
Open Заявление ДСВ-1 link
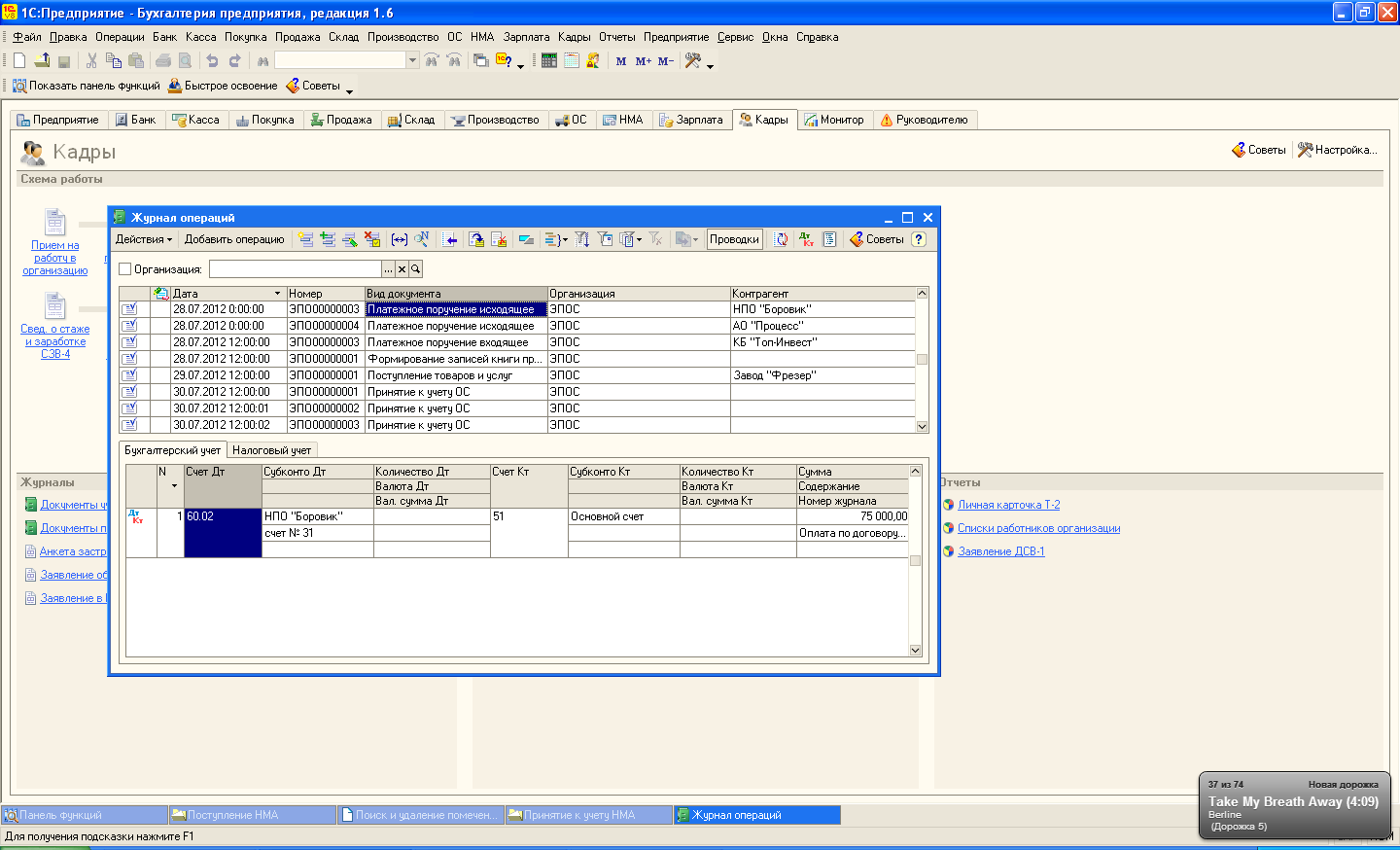coord(1000,551)
